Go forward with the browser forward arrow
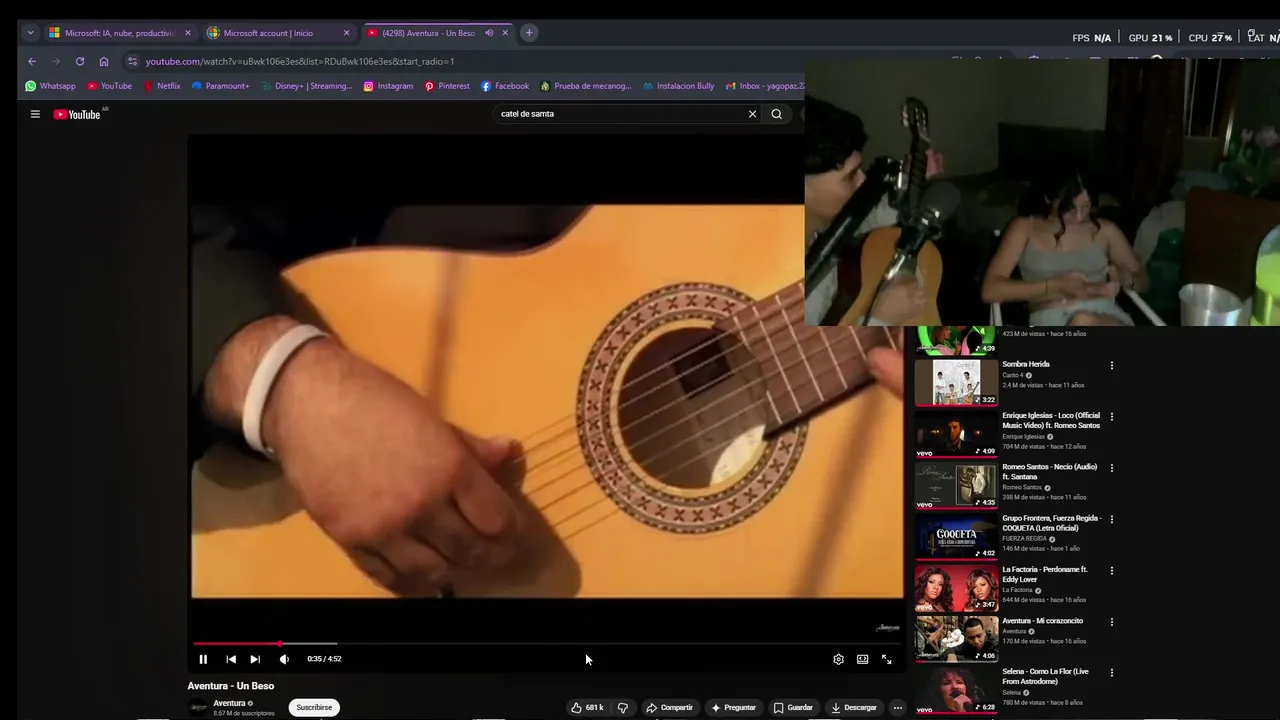Screen dimensions: 1280x720 tap(56, 61)
